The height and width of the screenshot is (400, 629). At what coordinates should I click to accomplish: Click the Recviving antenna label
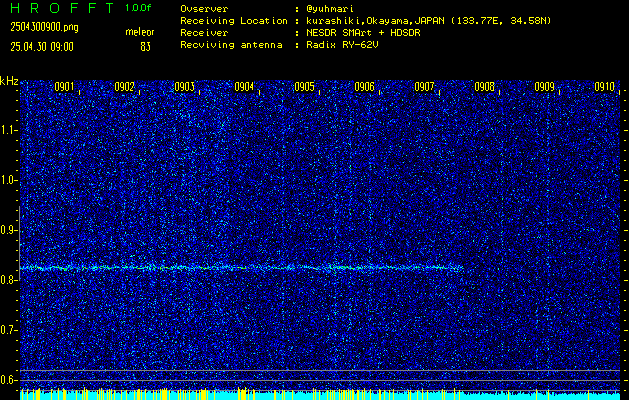pos(231,45)
